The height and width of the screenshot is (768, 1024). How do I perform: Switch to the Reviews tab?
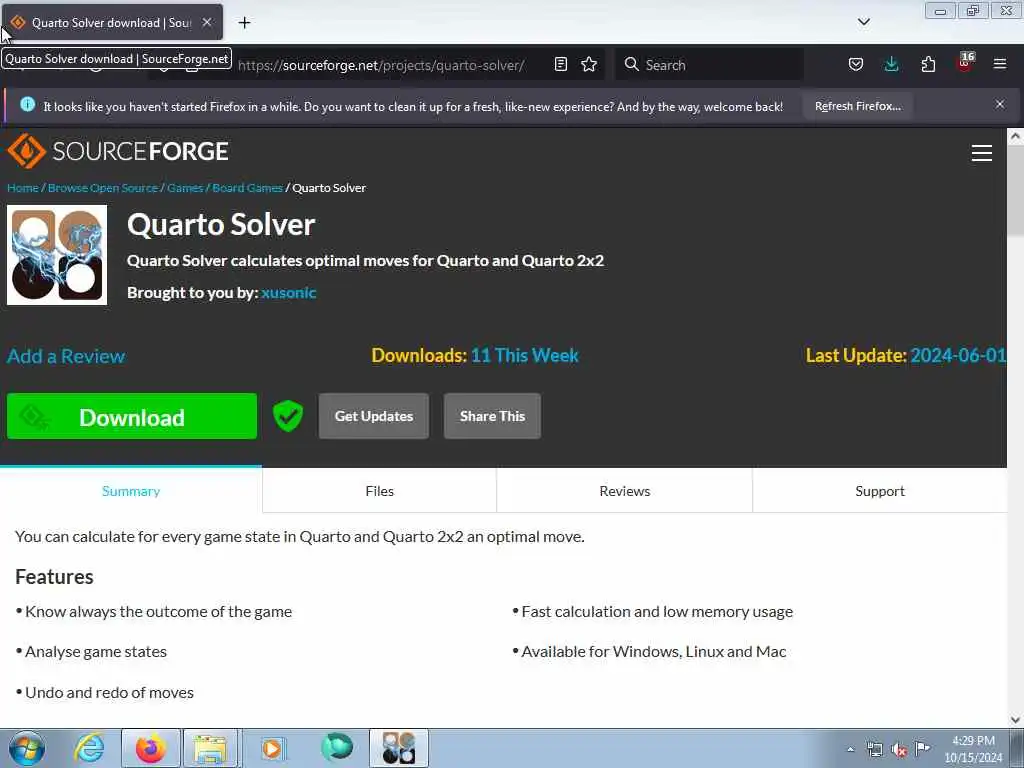coord(624,491)
